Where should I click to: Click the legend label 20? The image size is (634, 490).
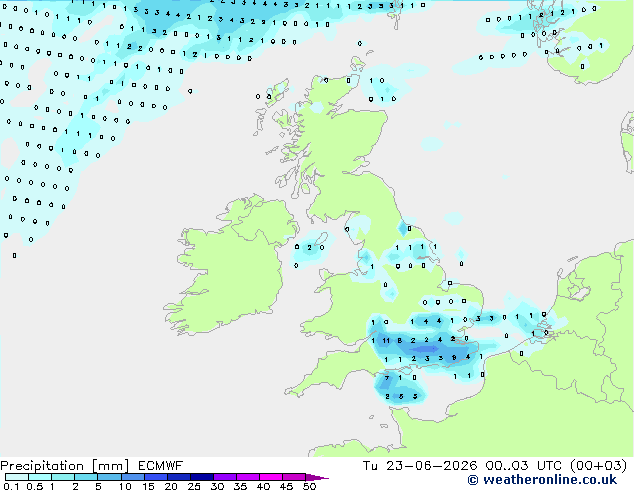(x=171, y=486)
